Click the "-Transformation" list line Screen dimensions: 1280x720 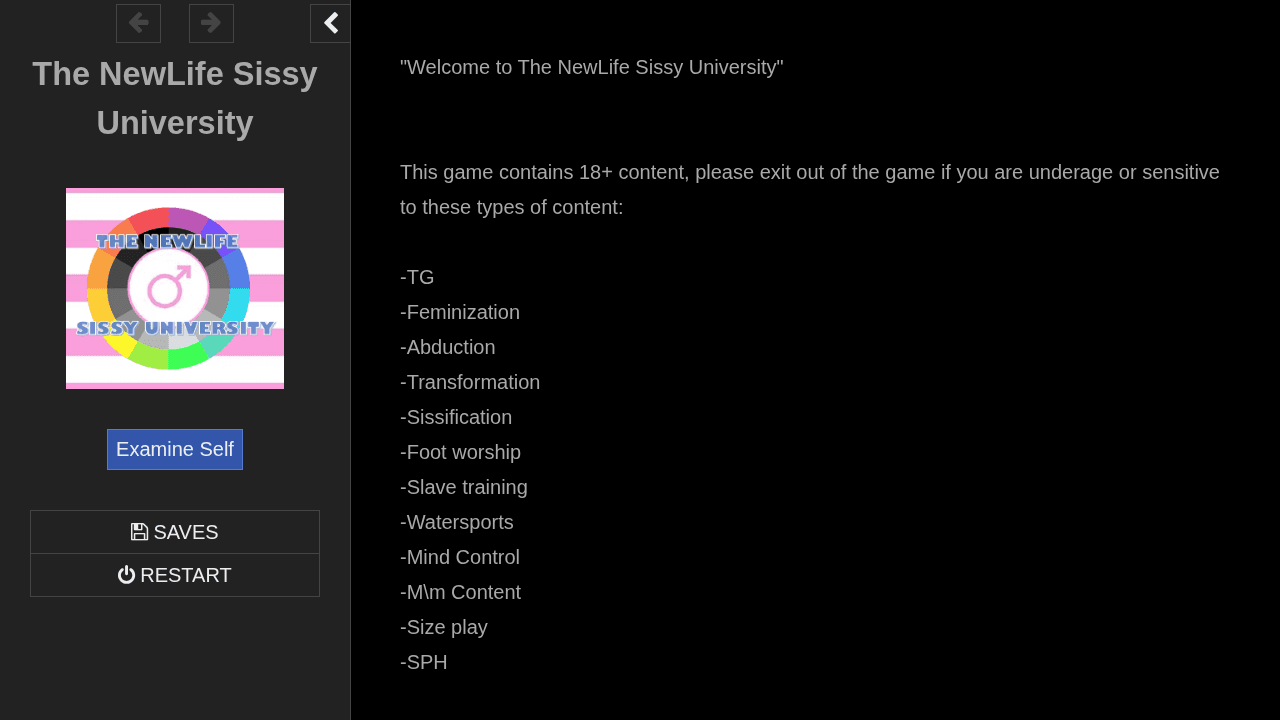pyautogui.click(x=470, y=382)
